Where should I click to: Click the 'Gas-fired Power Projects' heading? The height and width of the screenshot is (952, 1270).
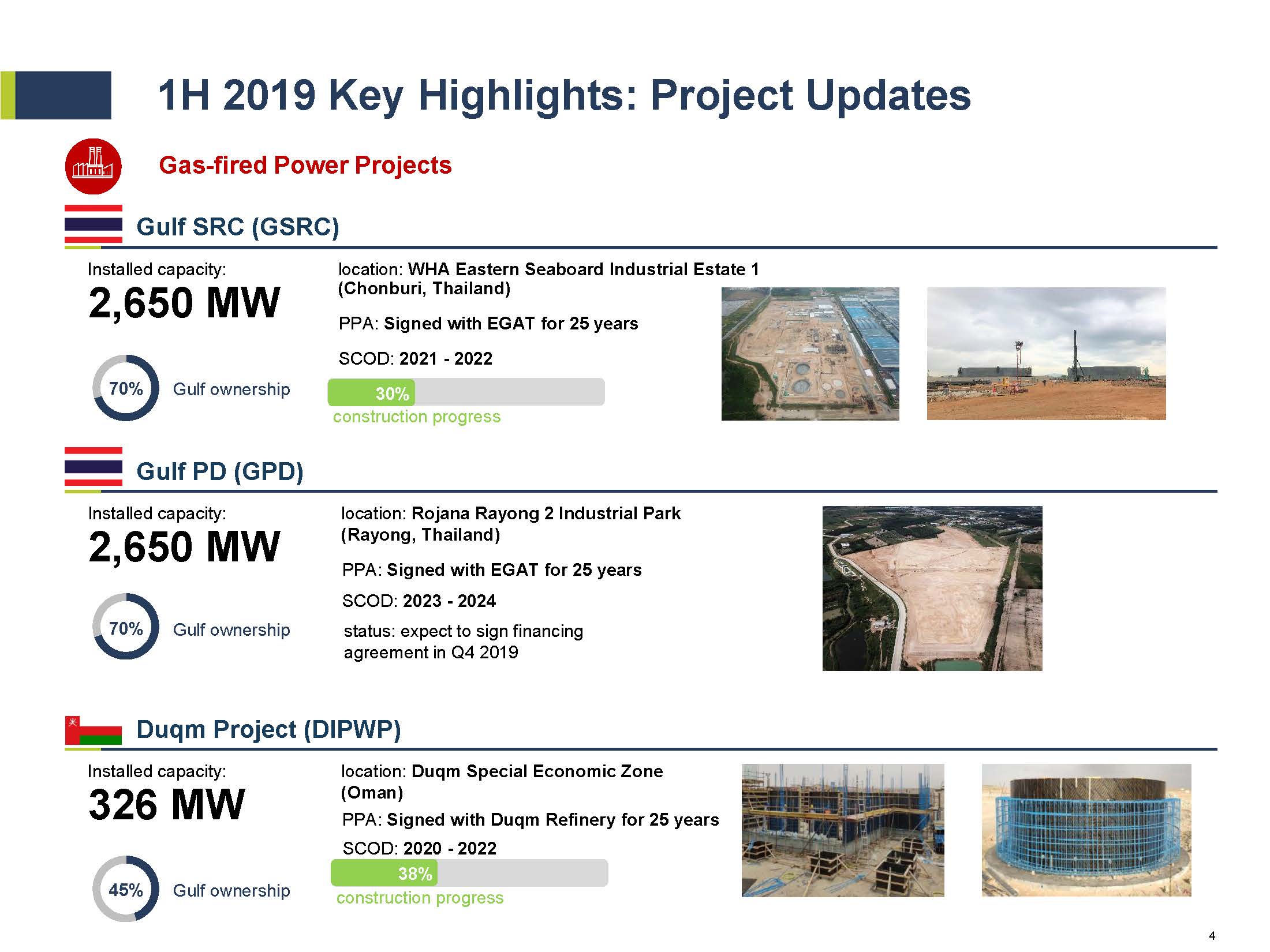click(305, 166)
